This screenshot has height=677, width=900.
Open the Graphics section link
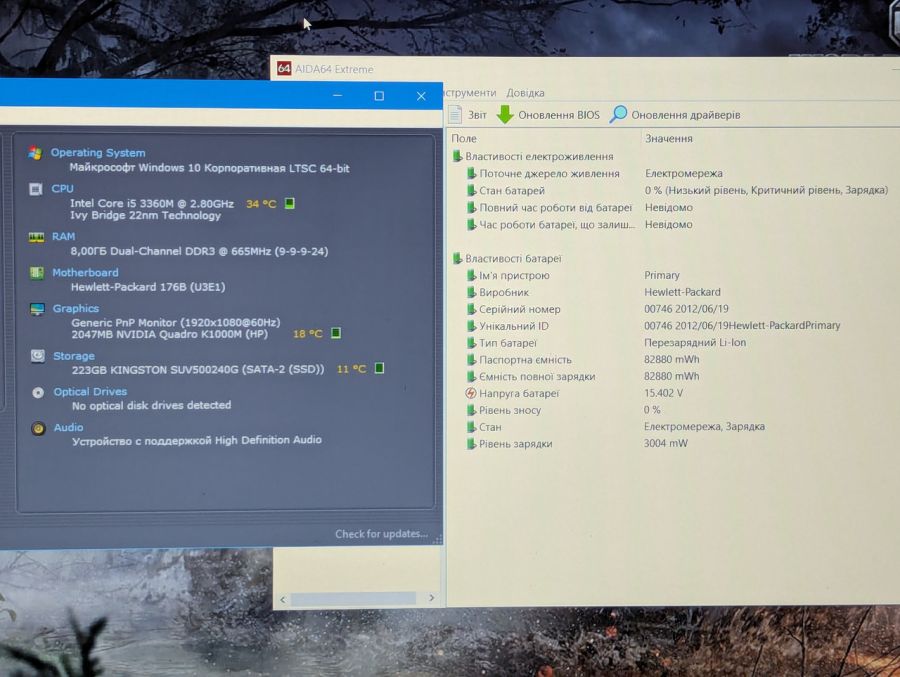click(76, 308)
